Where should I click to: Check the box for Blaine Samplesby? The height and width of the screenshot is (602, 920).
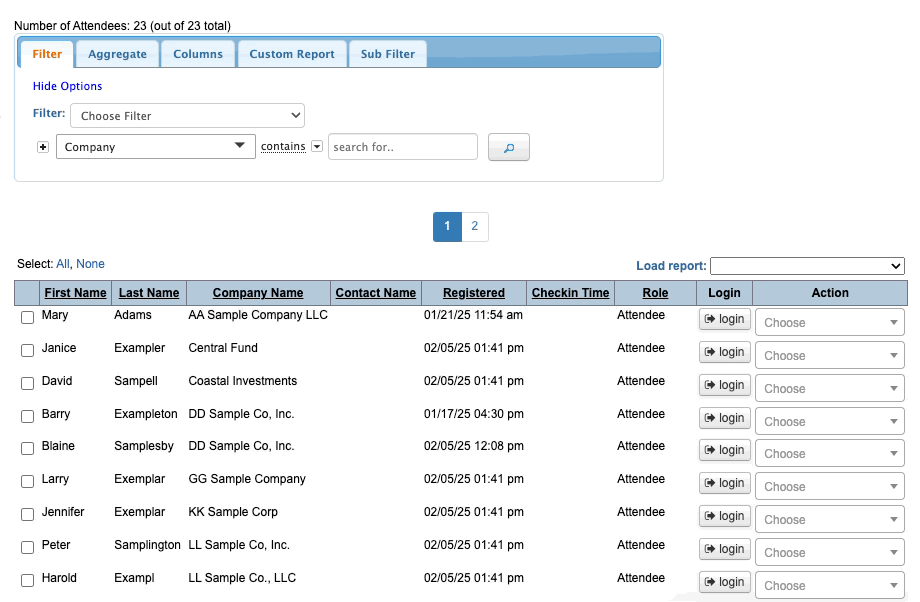(x=28, y=448)
